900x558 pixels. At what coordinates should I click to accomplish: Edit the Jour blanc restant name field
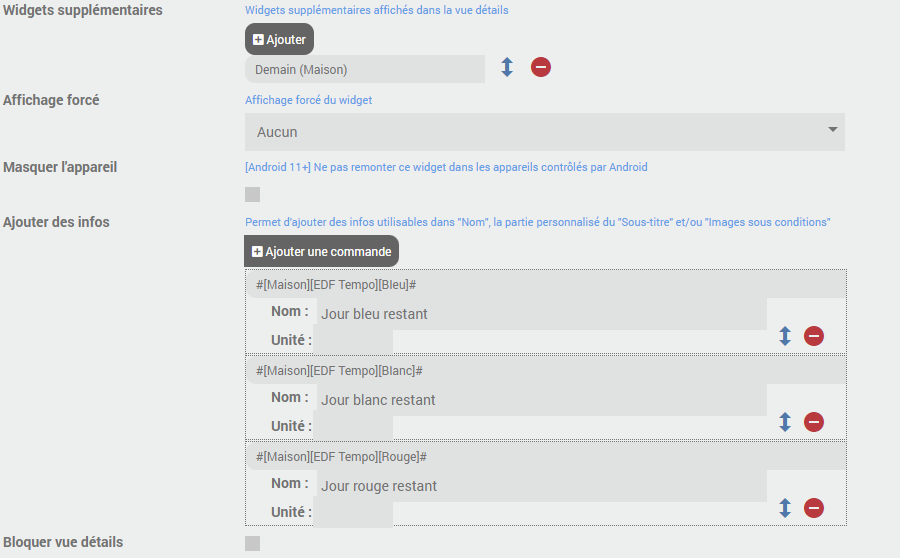click(x=540, y=400)
